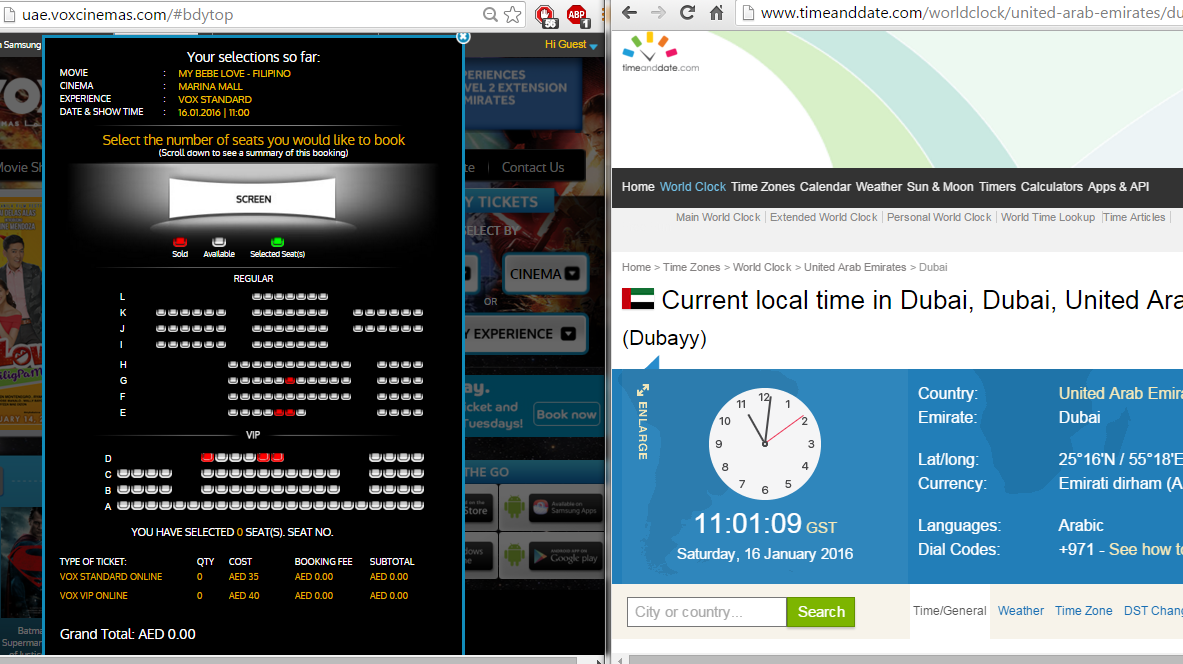Click the United Arab Emirates flag icon
Image resolution: width=1183 pixels, height=664 pixels.
pyautogui.click(x=638, y=299)
